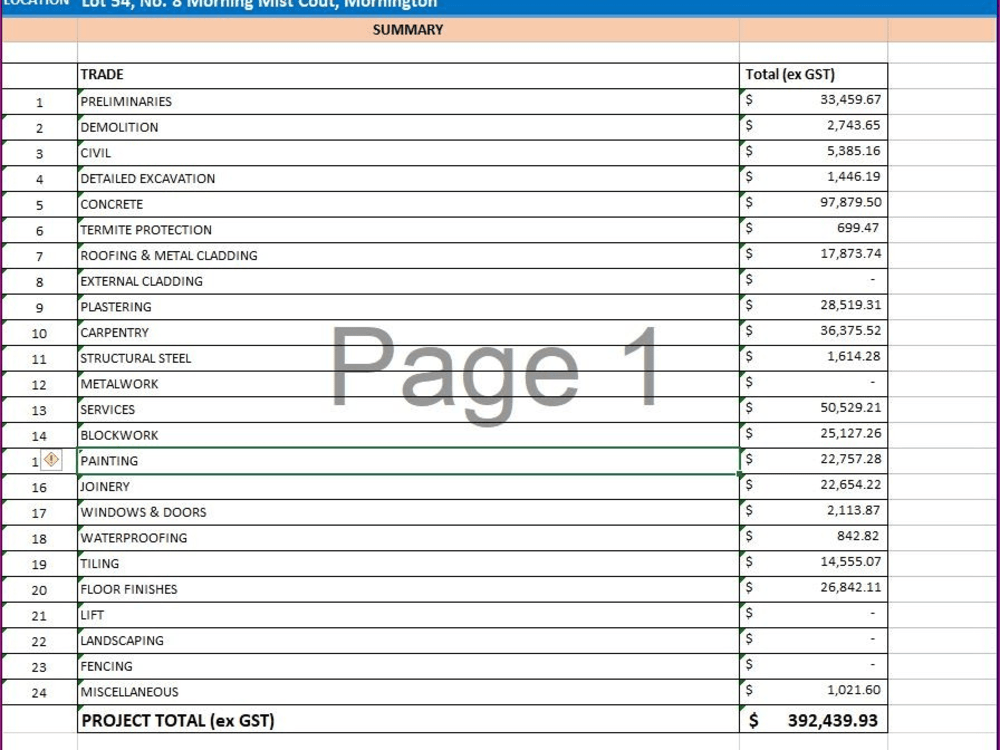The width and height of the screenshot is (1000, 750).
Task: Select the MISCELLANEOUS trade cell
Action: pyautogui.click(x=408, y=692)
